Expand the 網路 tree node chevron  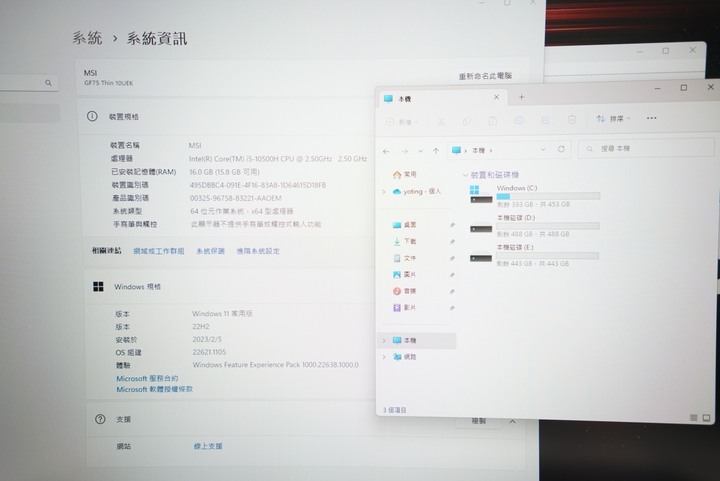tap(384, 357)
